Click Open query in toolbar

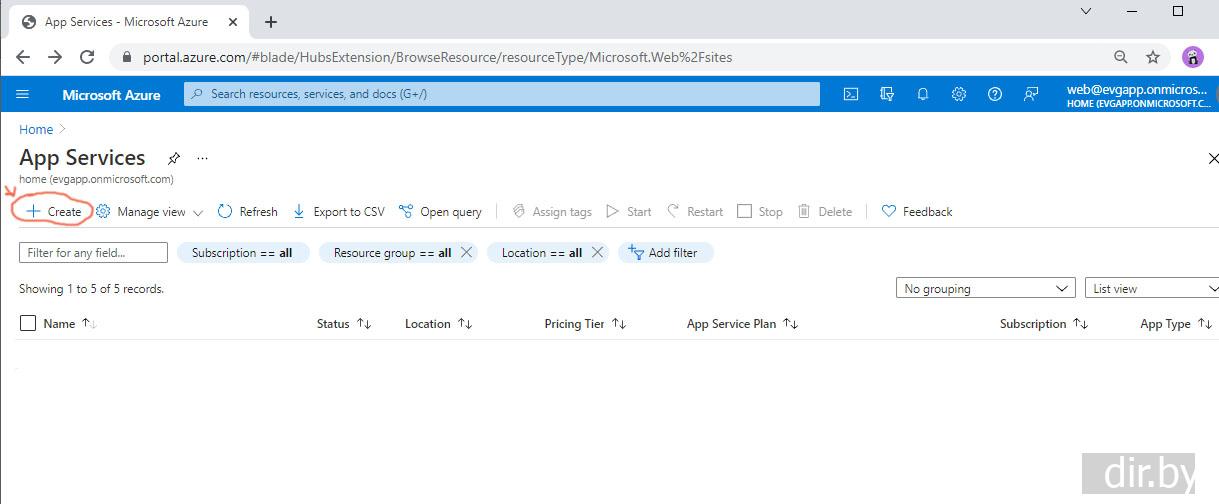(x=440, y=212)
